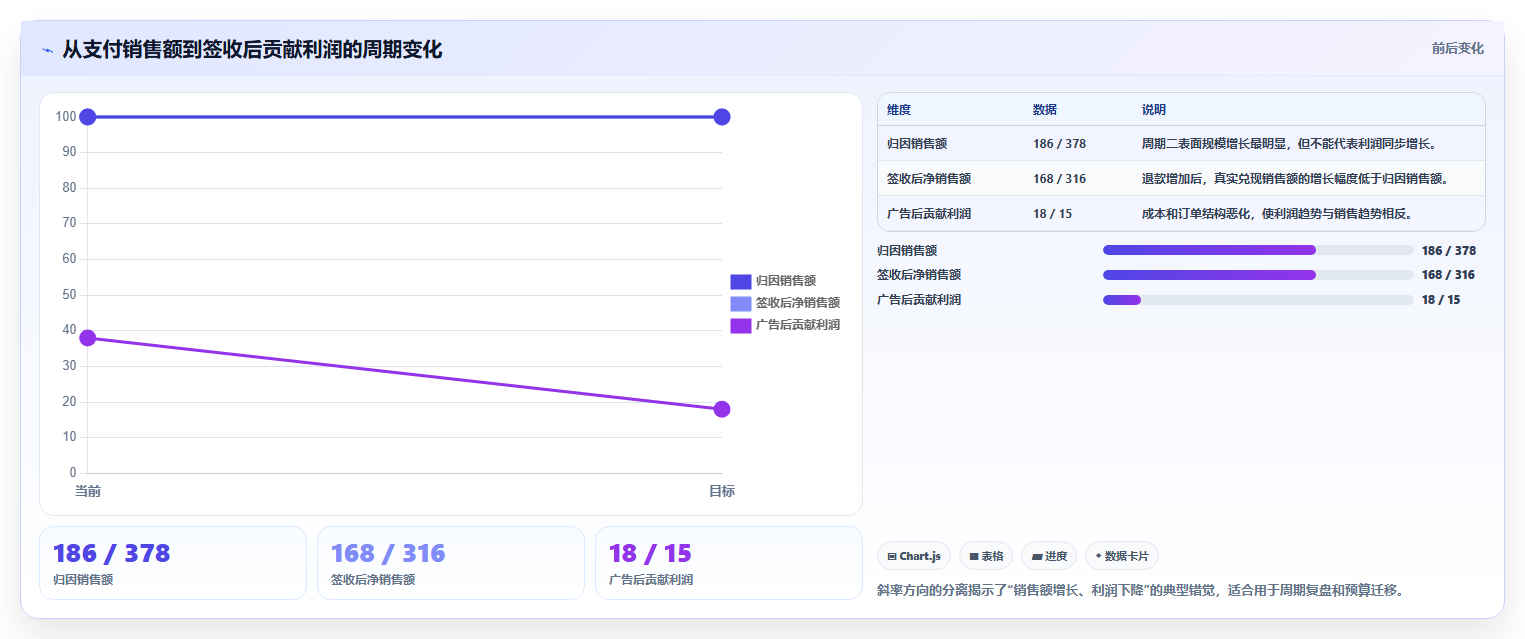Click the purple data point at 当前 38
The width and height of the screenshot is (1525, 639).
[x=88, y=338]
